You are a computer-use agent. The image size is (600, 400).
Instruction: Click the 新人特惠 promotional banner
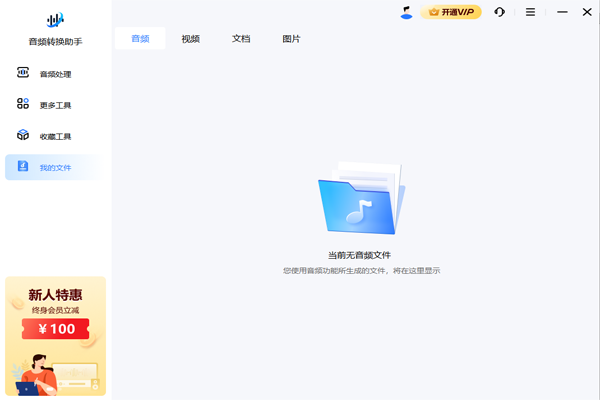tap(55, 295)
